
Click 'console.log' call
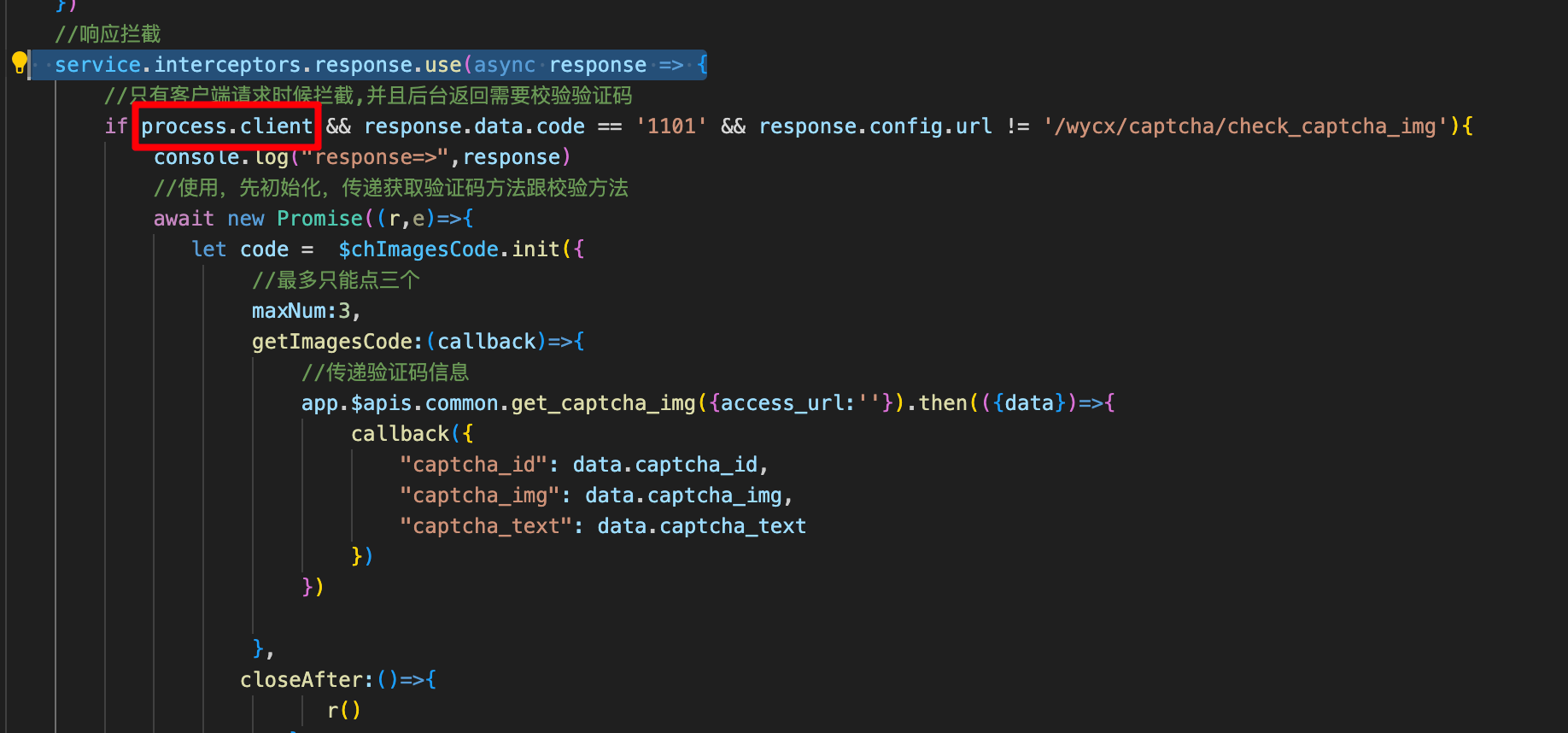pos(221,157)
